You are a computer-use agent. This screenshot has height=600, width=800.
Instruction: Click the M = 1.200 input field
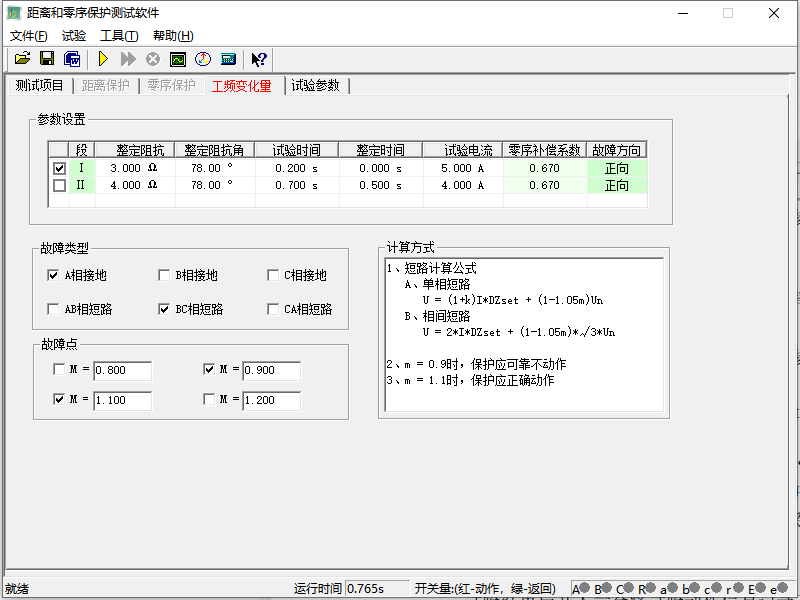[x=271, y=401]
